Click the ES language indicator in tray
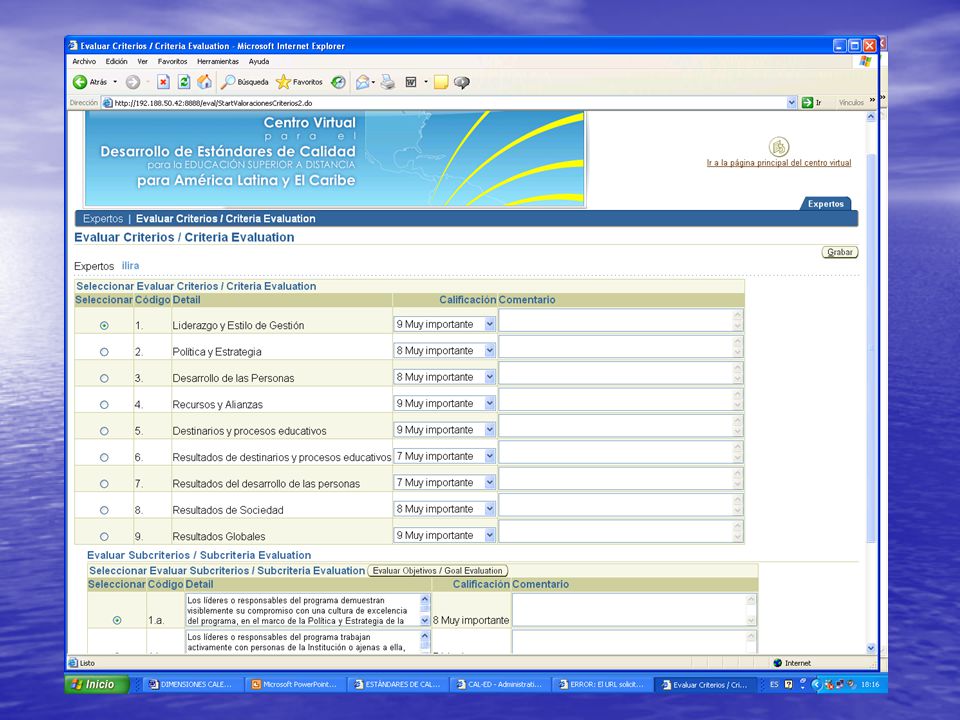The height and width of the screenshot is (720, 960). point(774,684)
